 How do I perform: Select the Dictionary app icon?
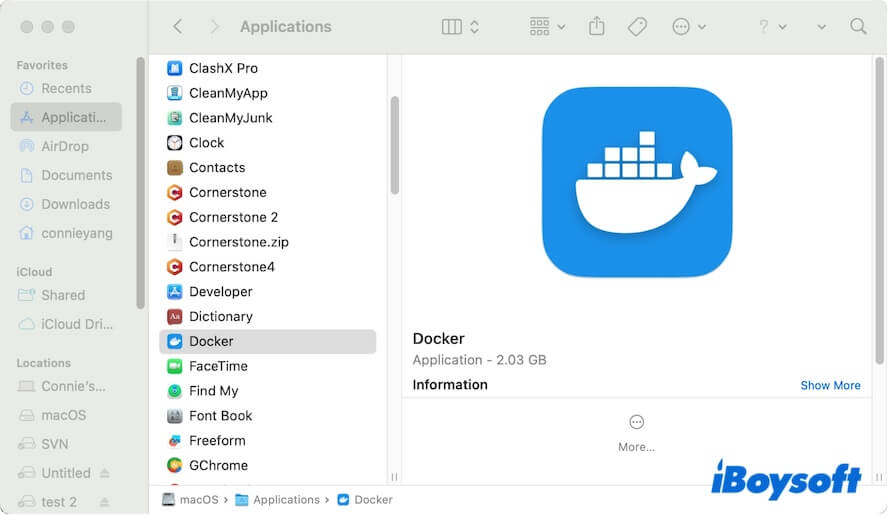(x=174, y=317)
